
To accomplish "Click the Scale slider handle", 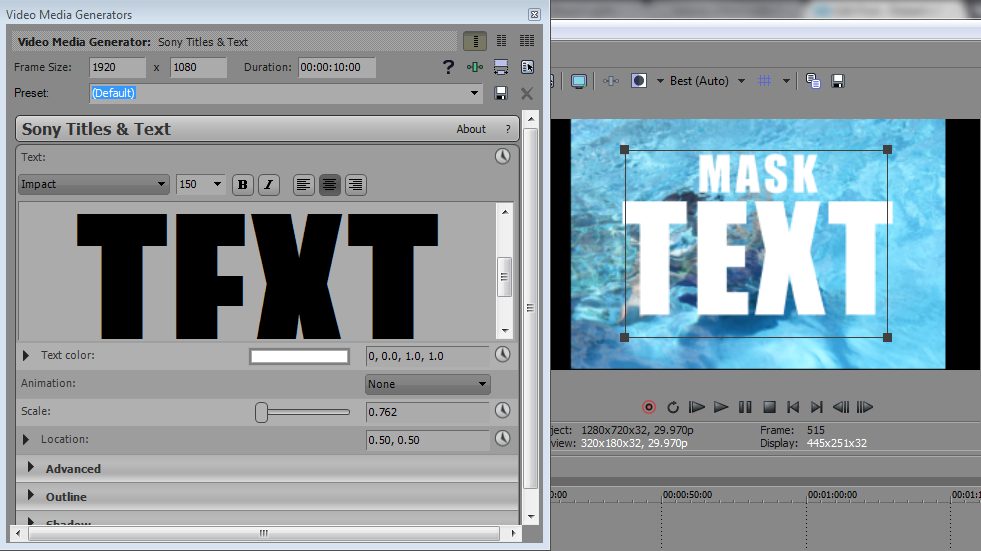I will click(261, 412).
